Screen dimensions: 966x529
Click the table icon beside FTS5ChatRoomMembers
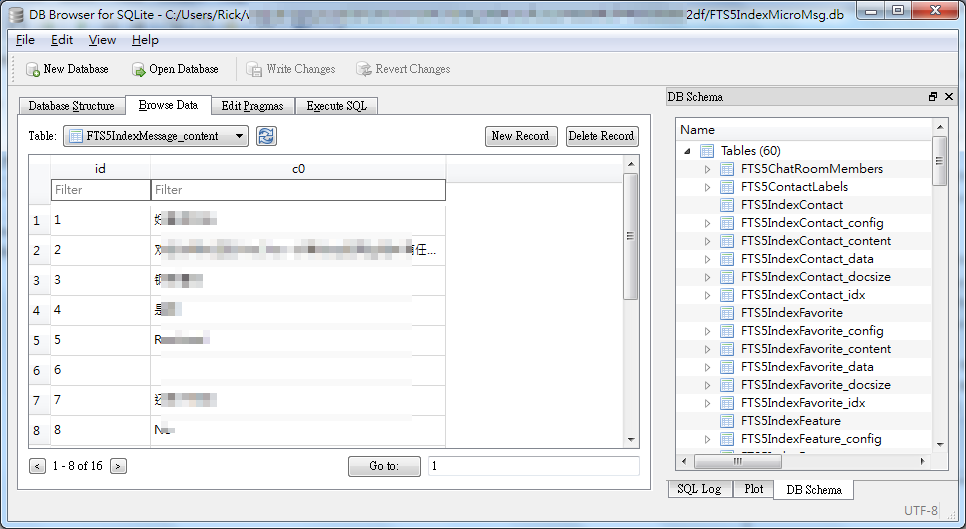(x=727, y=169)
